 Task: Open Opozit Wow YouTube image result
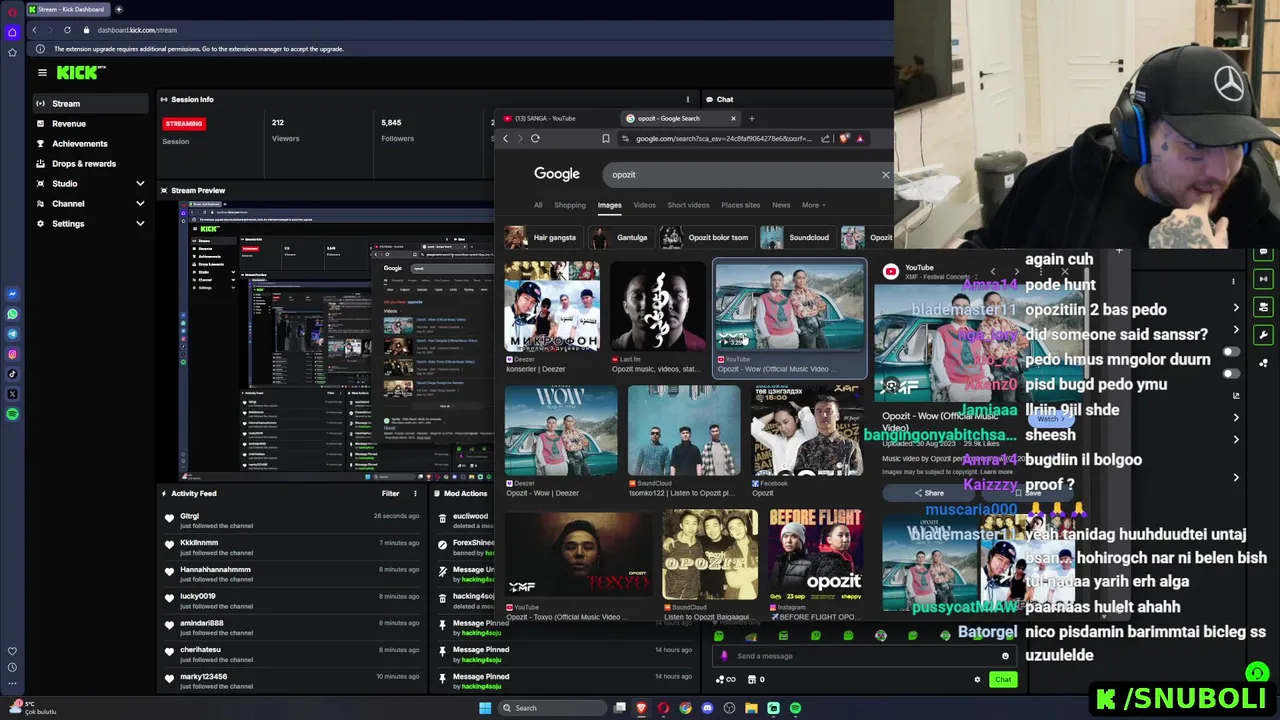(790, 317)
